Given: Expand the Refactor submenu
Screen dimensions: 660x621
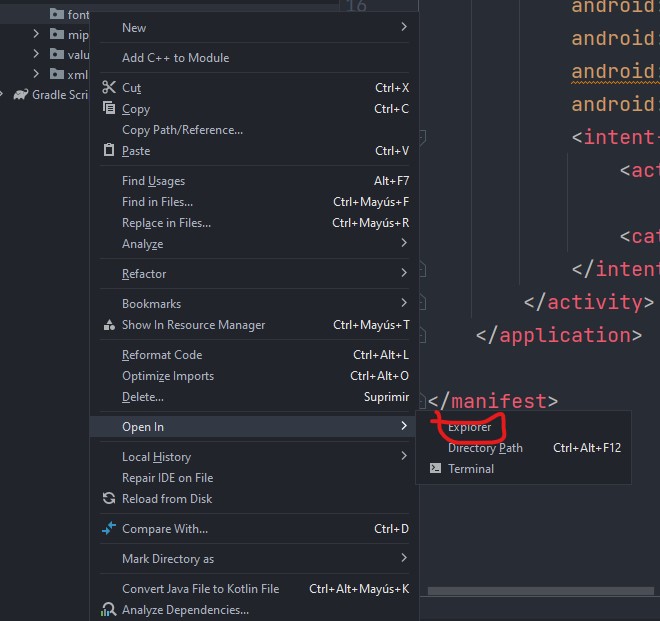Looking at the screenshot, I should [x=404, y=274].
